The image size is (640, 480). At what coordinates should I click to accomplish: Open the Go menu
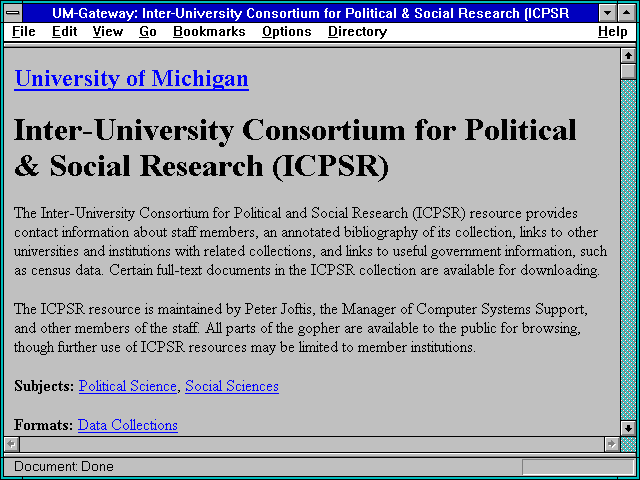(147, 32)
